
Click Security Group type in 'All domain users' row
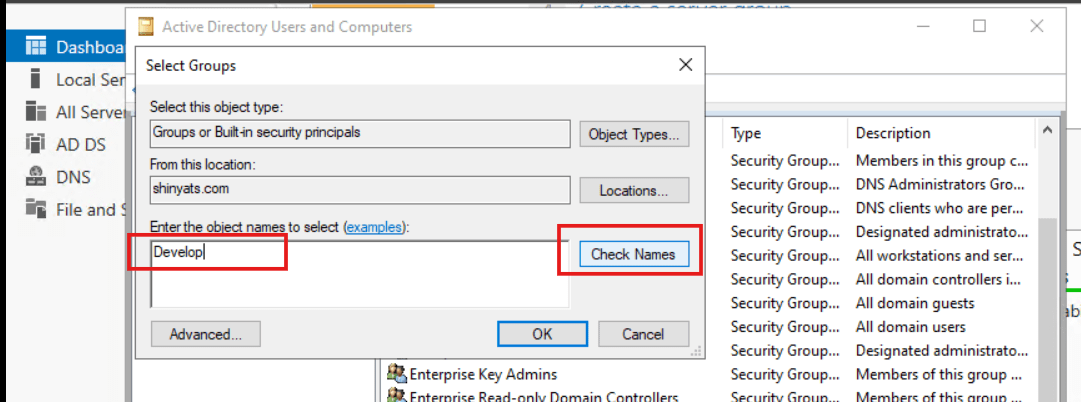coord(785,326)
